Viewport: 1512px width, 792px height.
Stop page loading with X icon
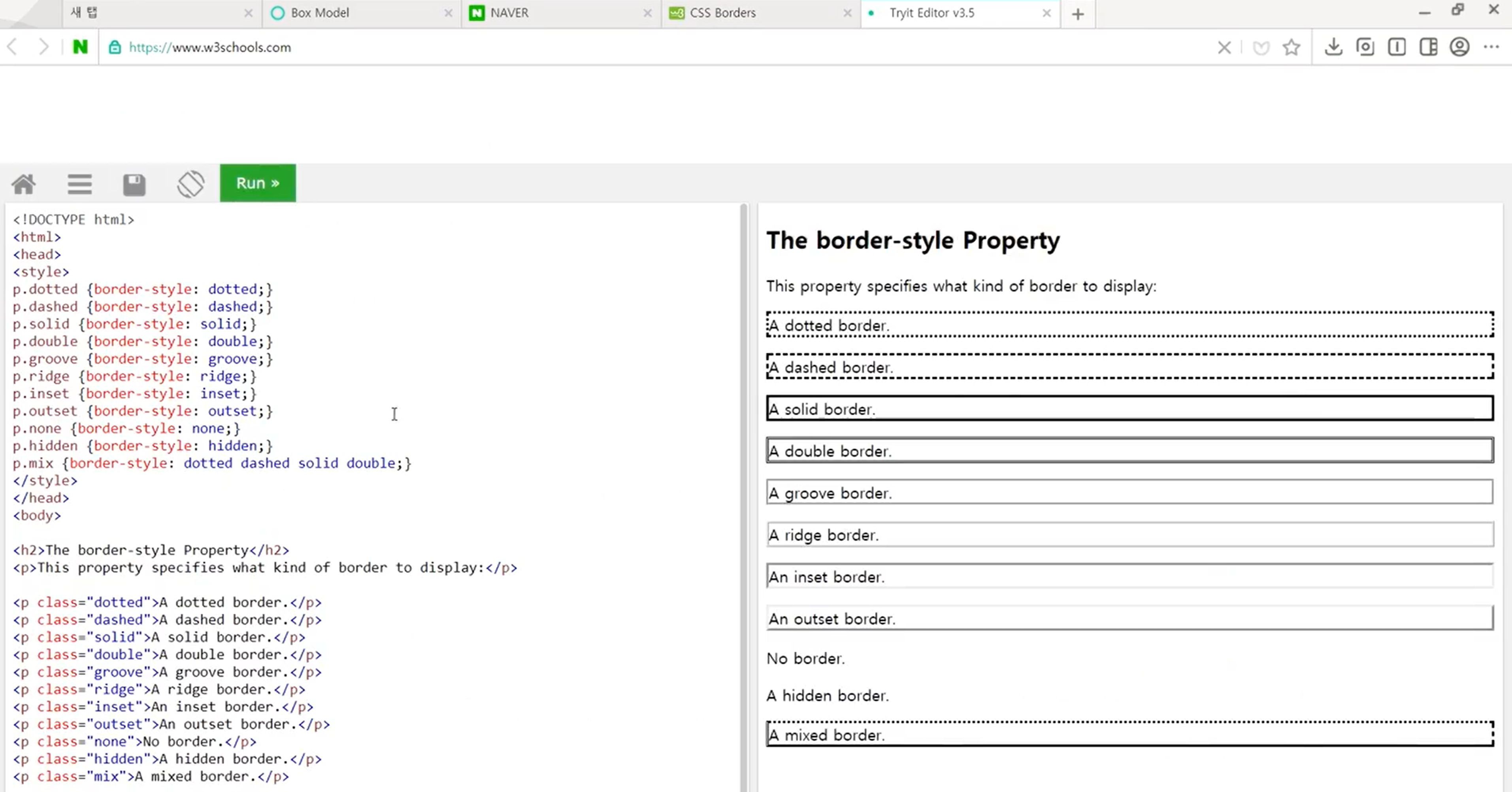(x=1224, y=47)
